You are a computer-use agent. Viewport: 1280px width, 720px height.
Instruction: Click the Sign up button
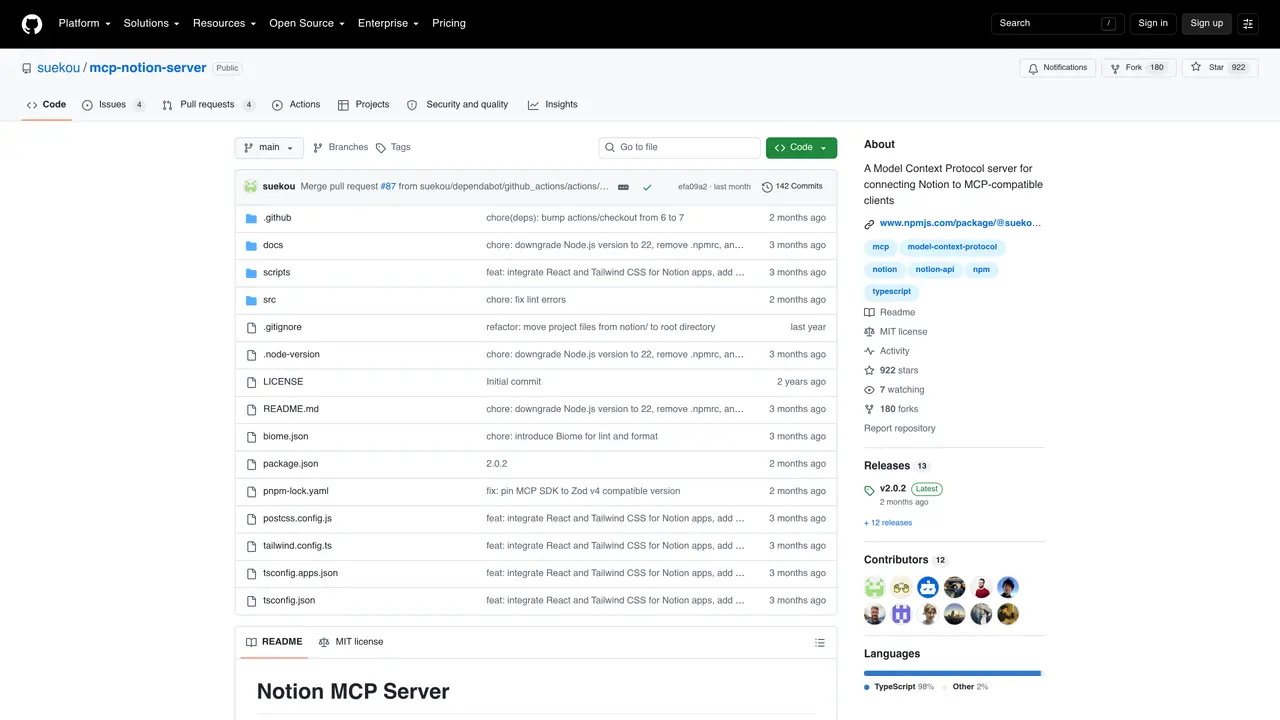click(x=1206, y=23)
